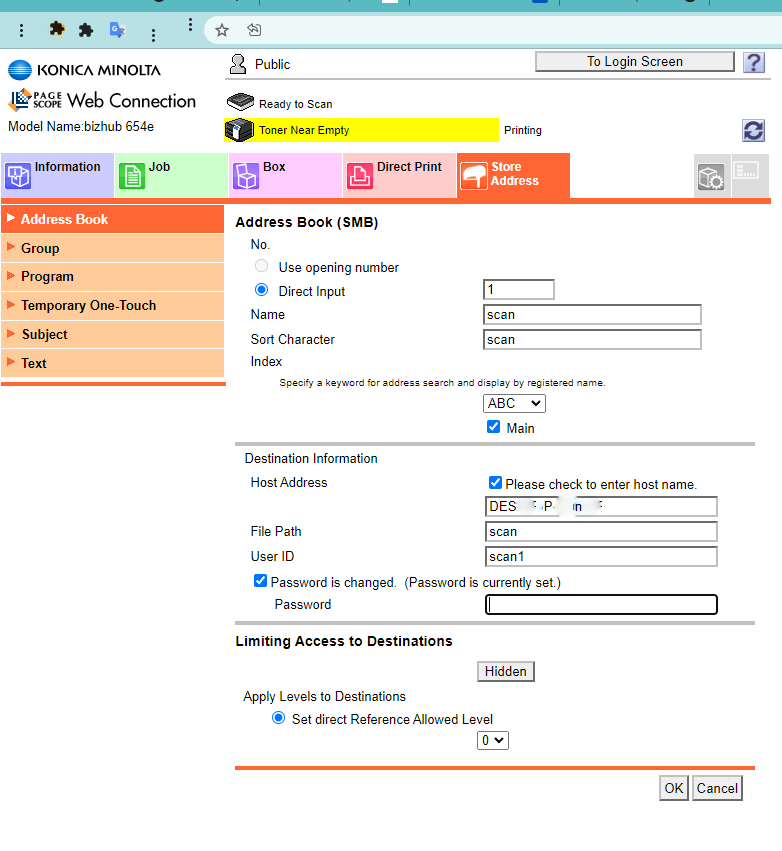Toggle Please check to enter host name

tap(495, 482)
